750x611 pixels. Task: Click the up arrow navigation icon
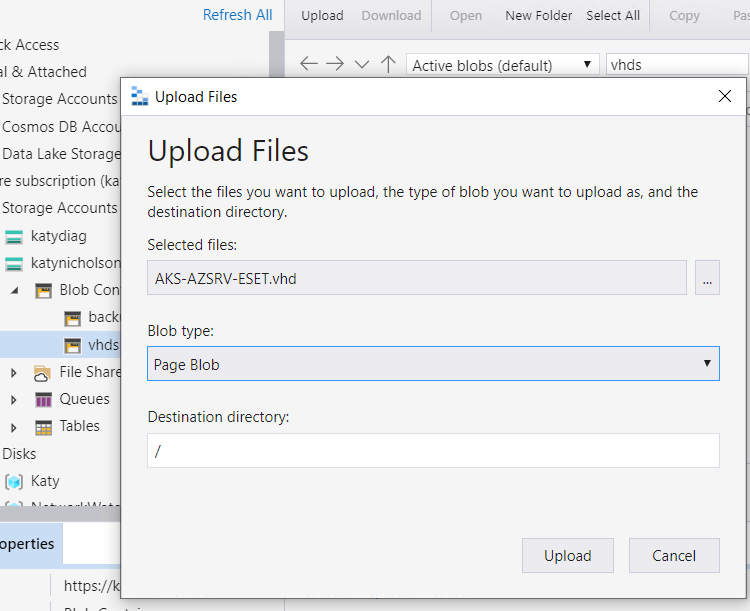click(x=388, y=64)
